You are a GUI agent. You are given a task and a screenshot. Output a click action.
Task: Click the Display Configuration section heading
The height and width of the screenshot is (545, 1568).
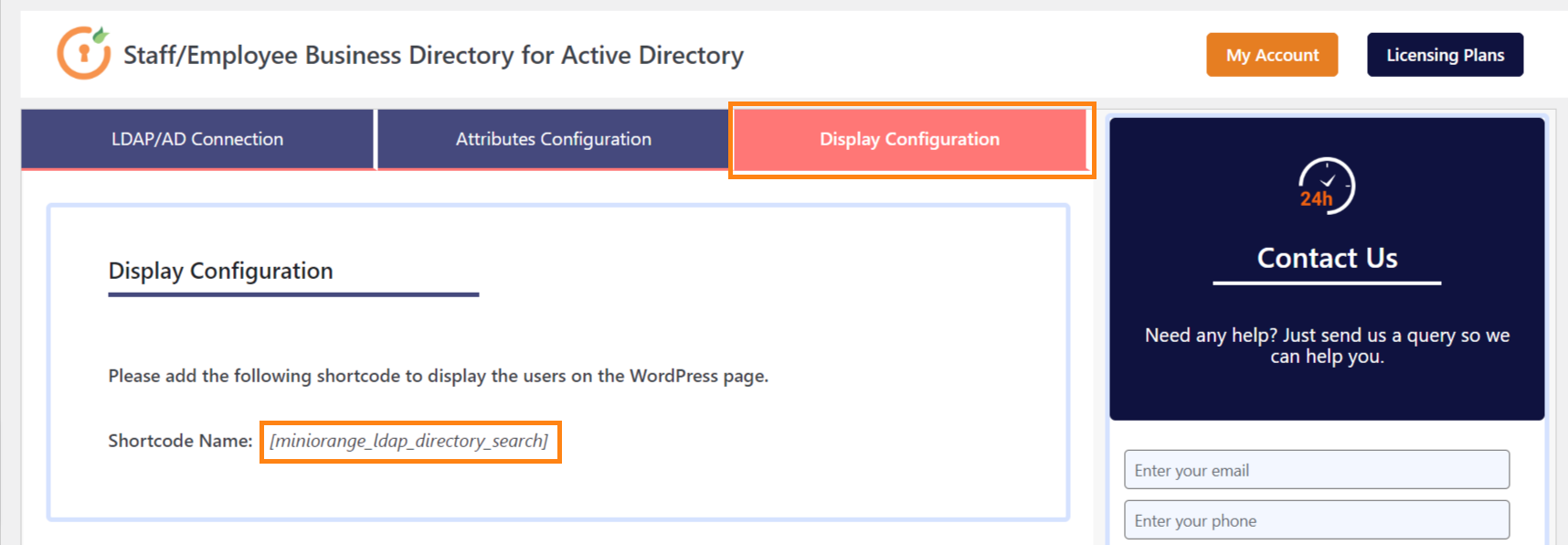click(x=220, y=272)
